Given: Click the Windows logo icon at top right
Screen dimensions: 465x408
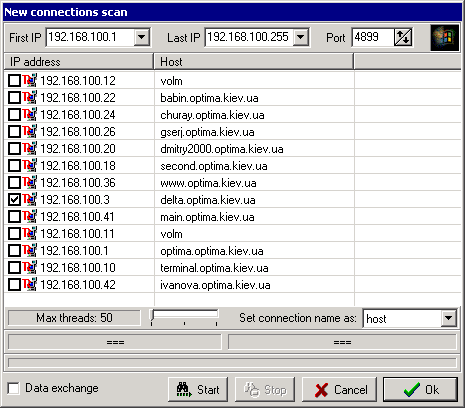Looking at the screenshot, I should click(x=445, y=38).
